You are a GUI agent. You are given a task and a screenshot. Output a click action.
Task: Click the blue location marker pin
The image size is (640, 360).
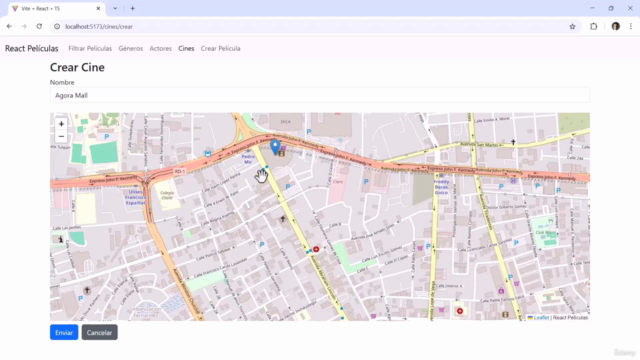tap(275, 147)
